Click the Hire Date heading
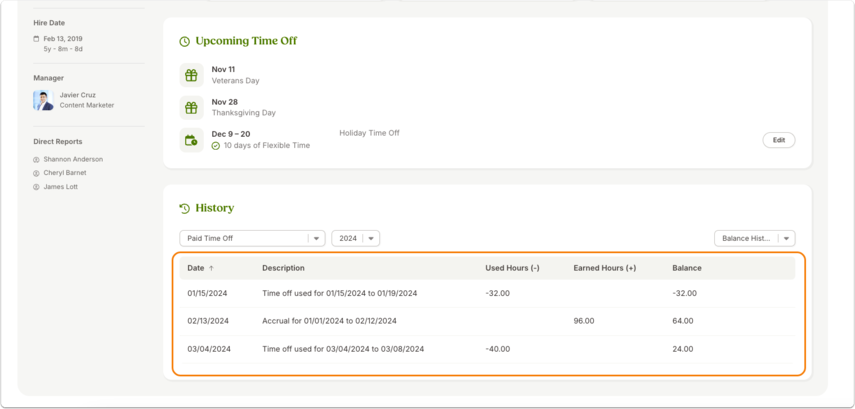 pos(49,23)
